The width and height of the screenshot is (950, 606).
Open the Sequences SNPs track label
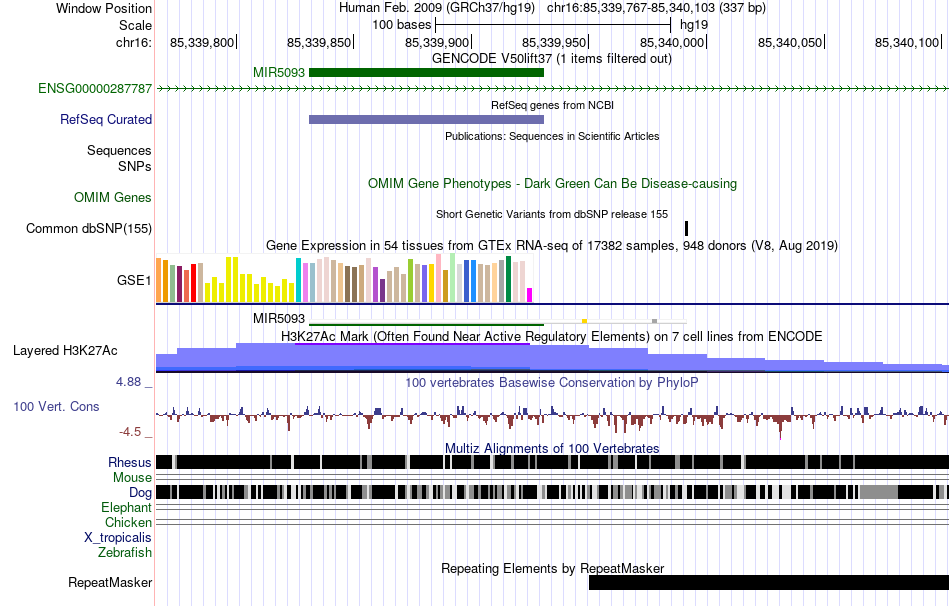[119, 158]
